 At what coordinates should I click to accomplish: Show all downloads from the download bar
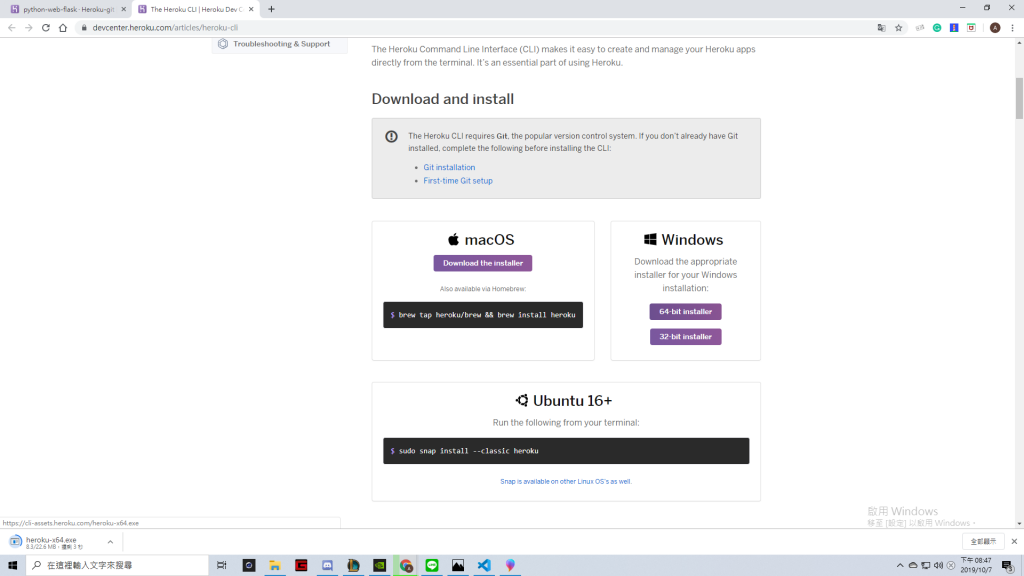pos(983,541)
